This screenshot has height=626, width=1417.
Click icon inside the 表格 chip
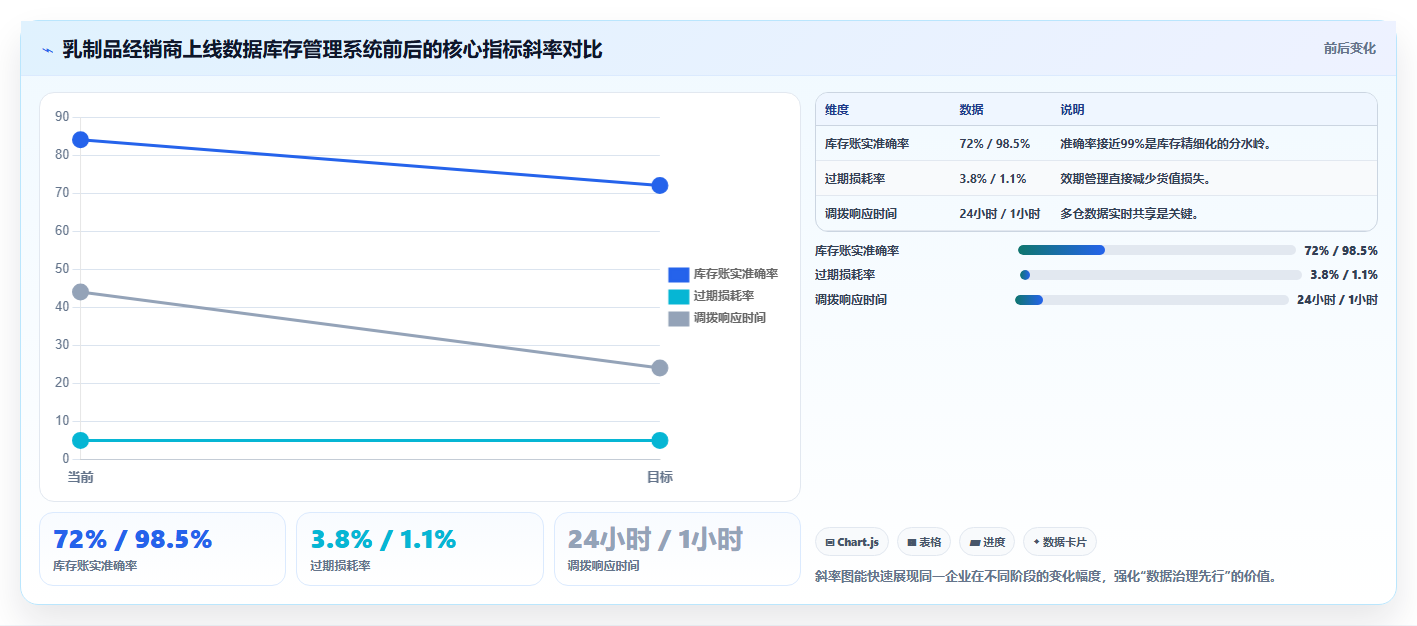tap(912, 542)
